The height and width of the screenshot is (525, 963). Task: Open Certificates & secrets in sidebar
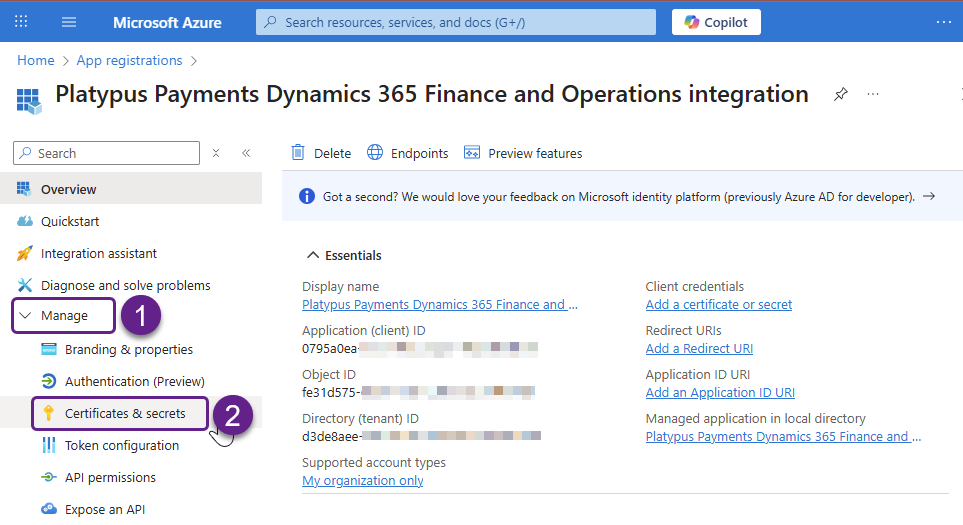coord(124,413)
